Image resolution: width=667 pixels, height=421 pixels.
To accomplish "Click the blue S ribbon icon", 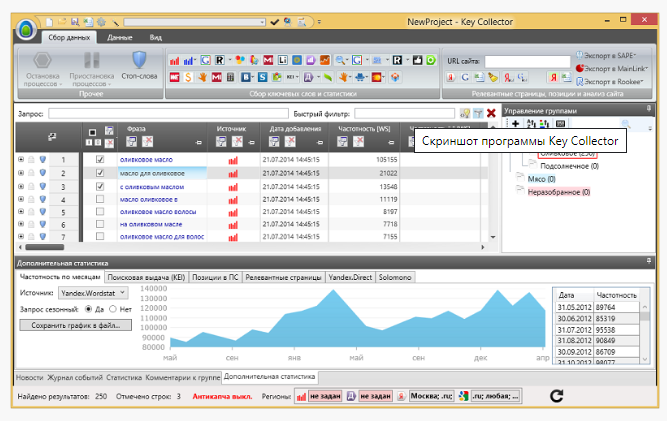I will point(262,77).
